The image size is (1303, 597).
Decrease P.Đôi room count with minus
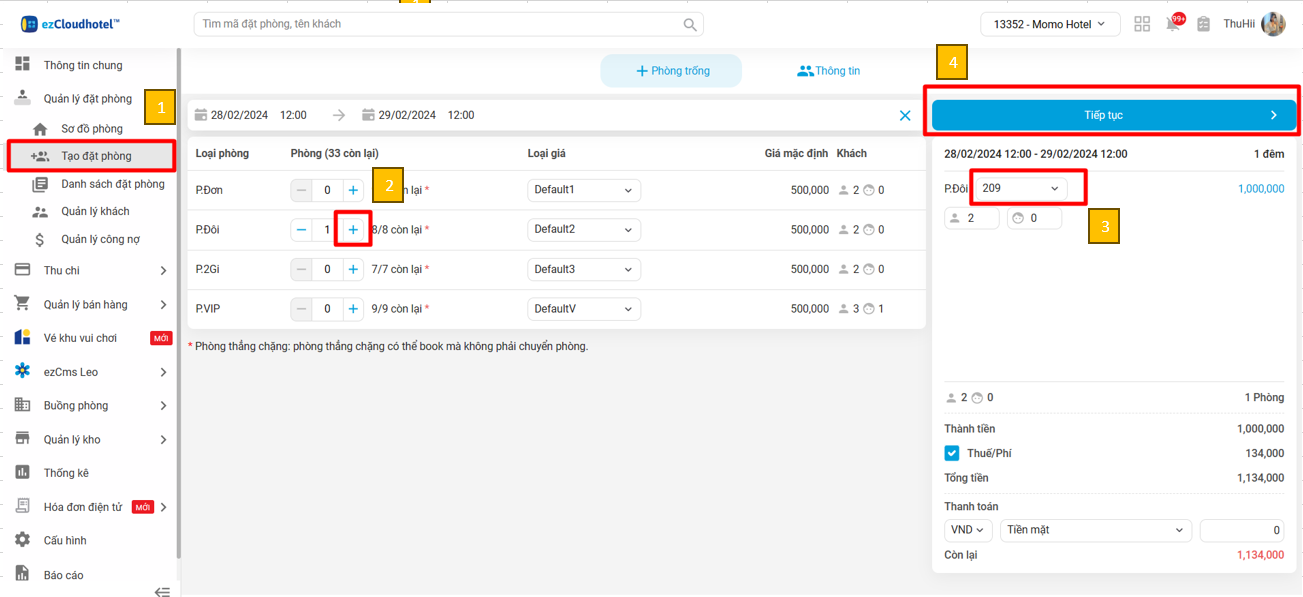[301, 230]
